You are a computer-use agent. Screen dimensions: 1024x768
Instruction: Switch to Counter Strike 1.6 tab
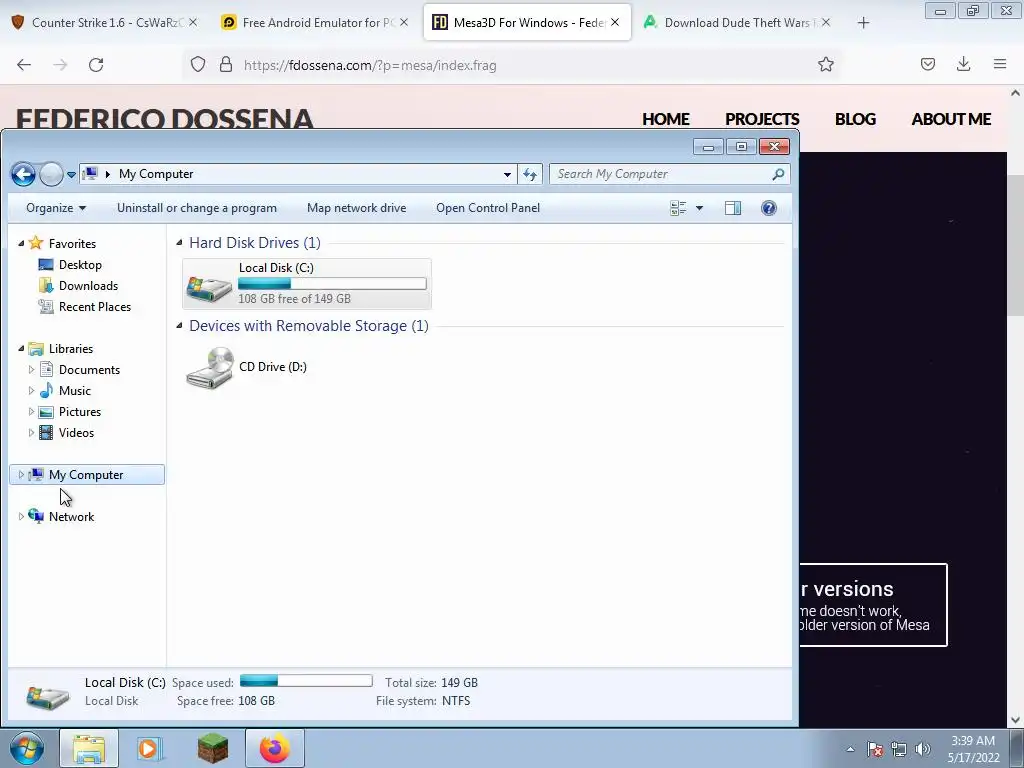pyautogui.click(x=104, y=22)
